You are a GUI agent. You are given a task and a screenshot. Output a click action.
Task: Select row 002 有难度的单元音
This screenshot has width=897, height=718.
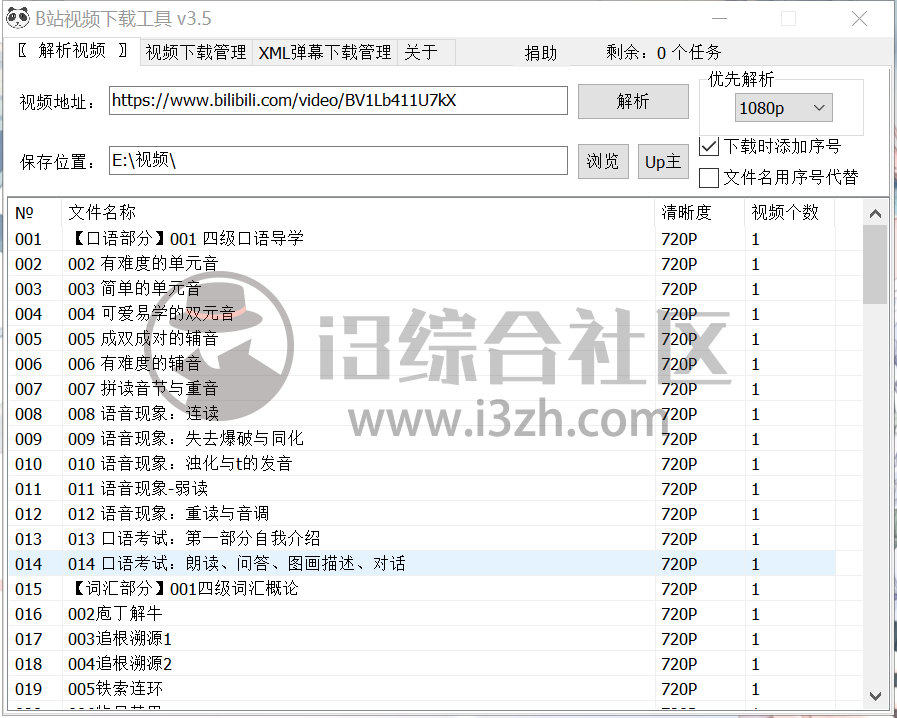[422, 264]
